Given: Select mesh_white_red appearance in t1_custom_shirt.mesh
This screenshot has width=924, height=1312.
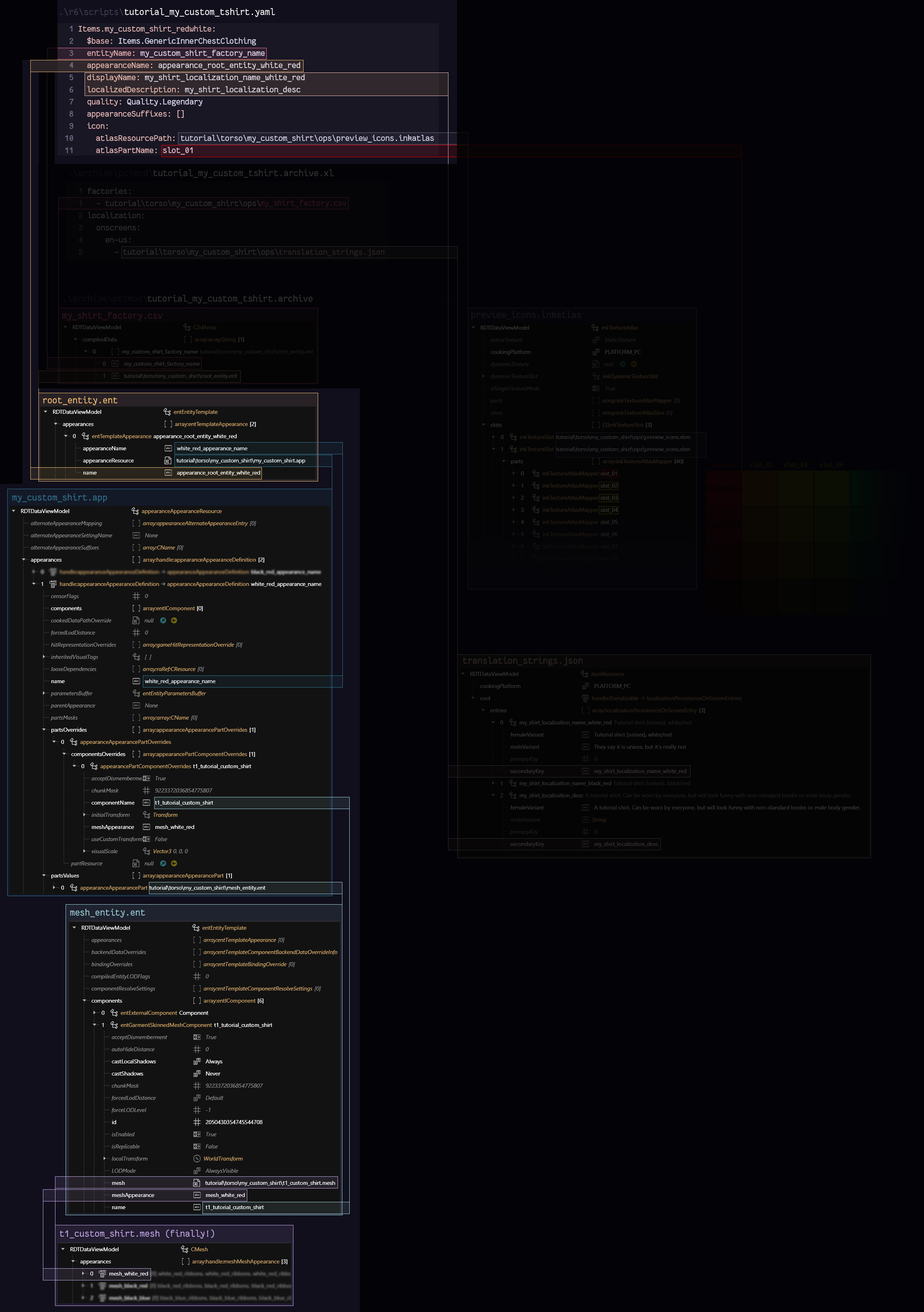Looking at the screenshot, I should coord(128,1273).
